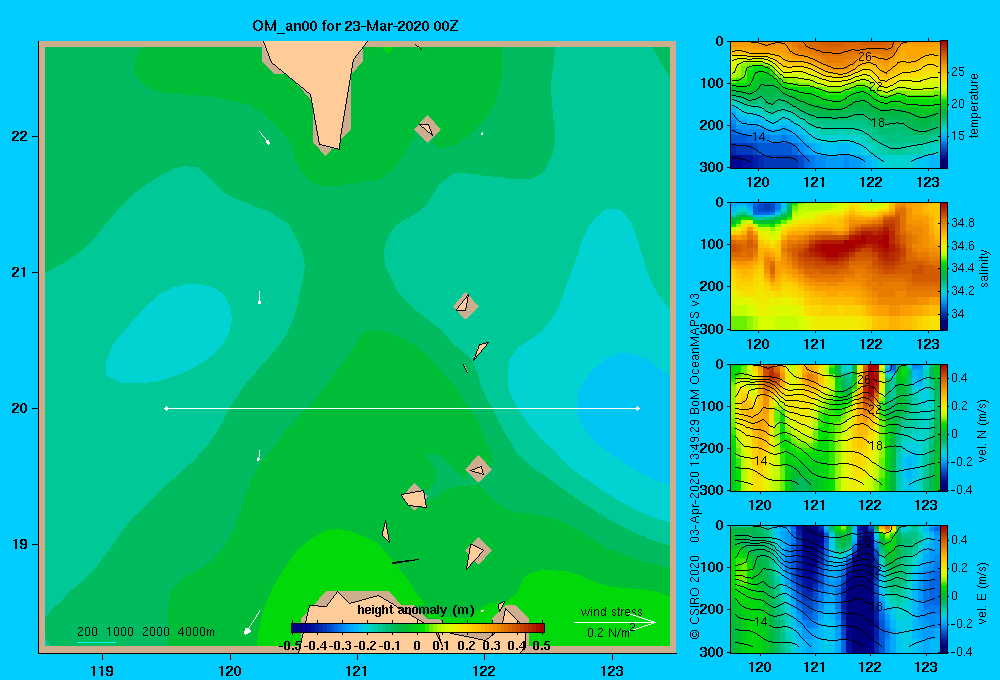Click the '2000' depth contour legend entry
Screen dimensions: 1000x680
click(156, 632)
